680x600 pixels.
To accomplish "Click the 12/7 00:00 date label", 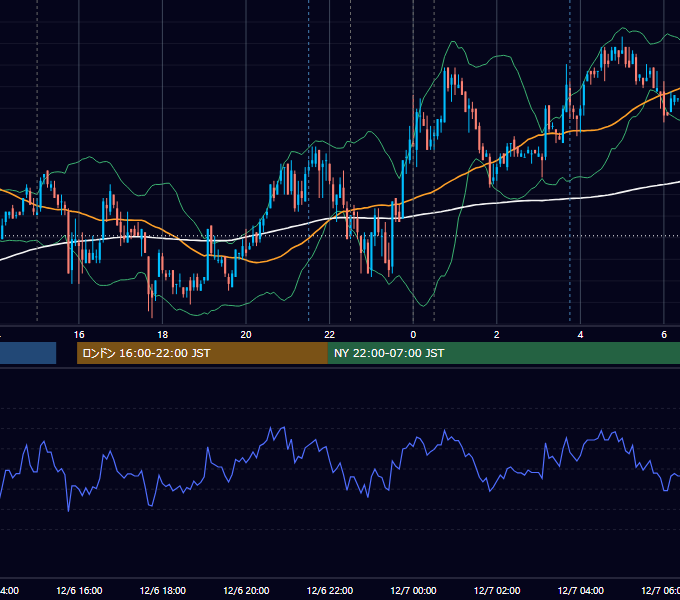I will tap(413, 590).
